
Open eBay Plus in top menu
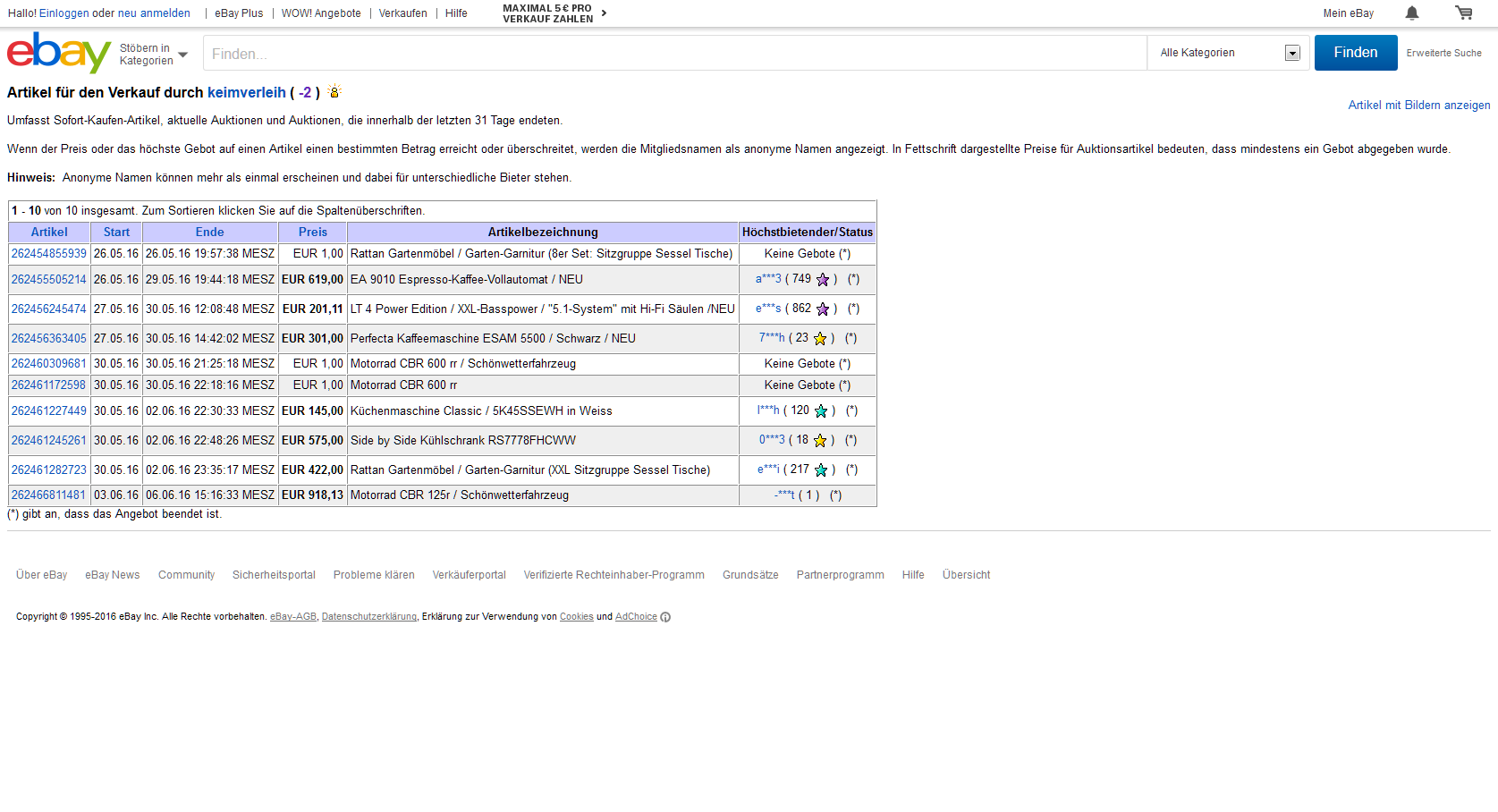click(239, 13)
